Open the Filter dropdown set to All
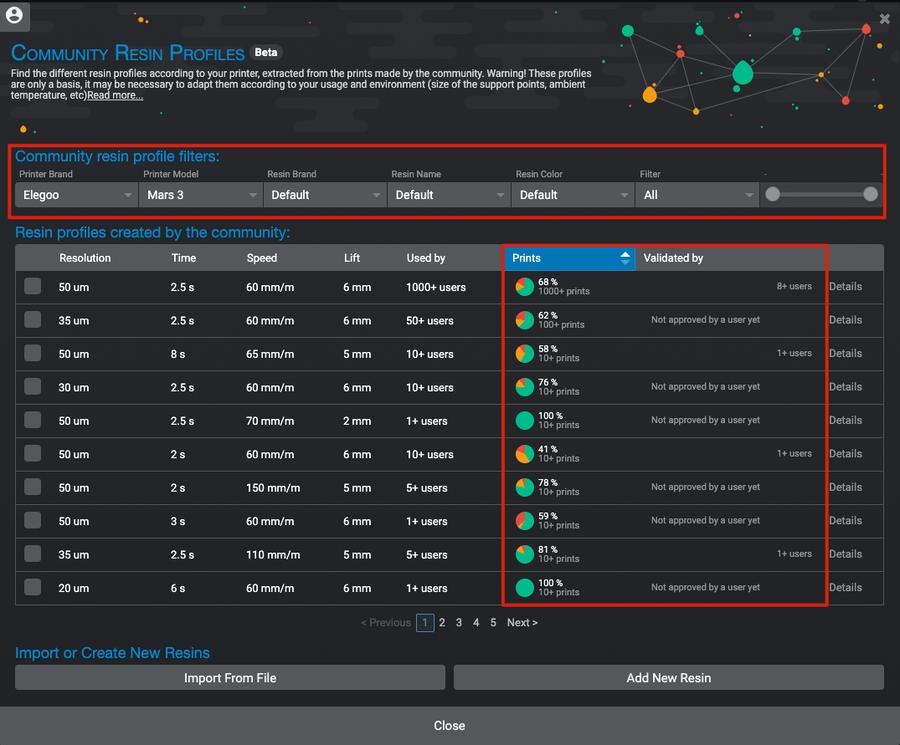 (x=696, y=195)
